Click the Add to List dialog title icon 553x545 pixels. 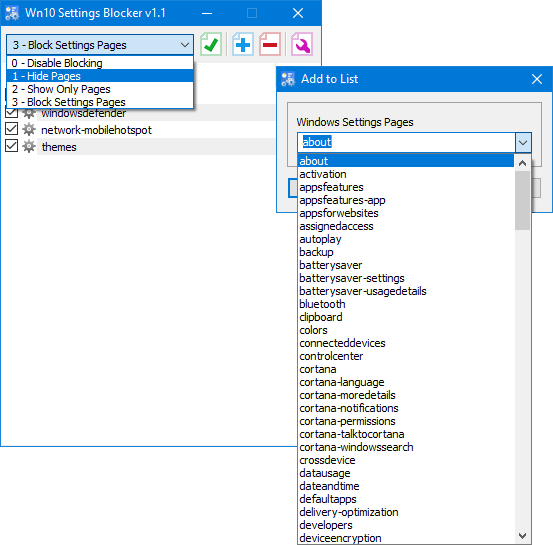pyautogui.click(x=288, y=79)
